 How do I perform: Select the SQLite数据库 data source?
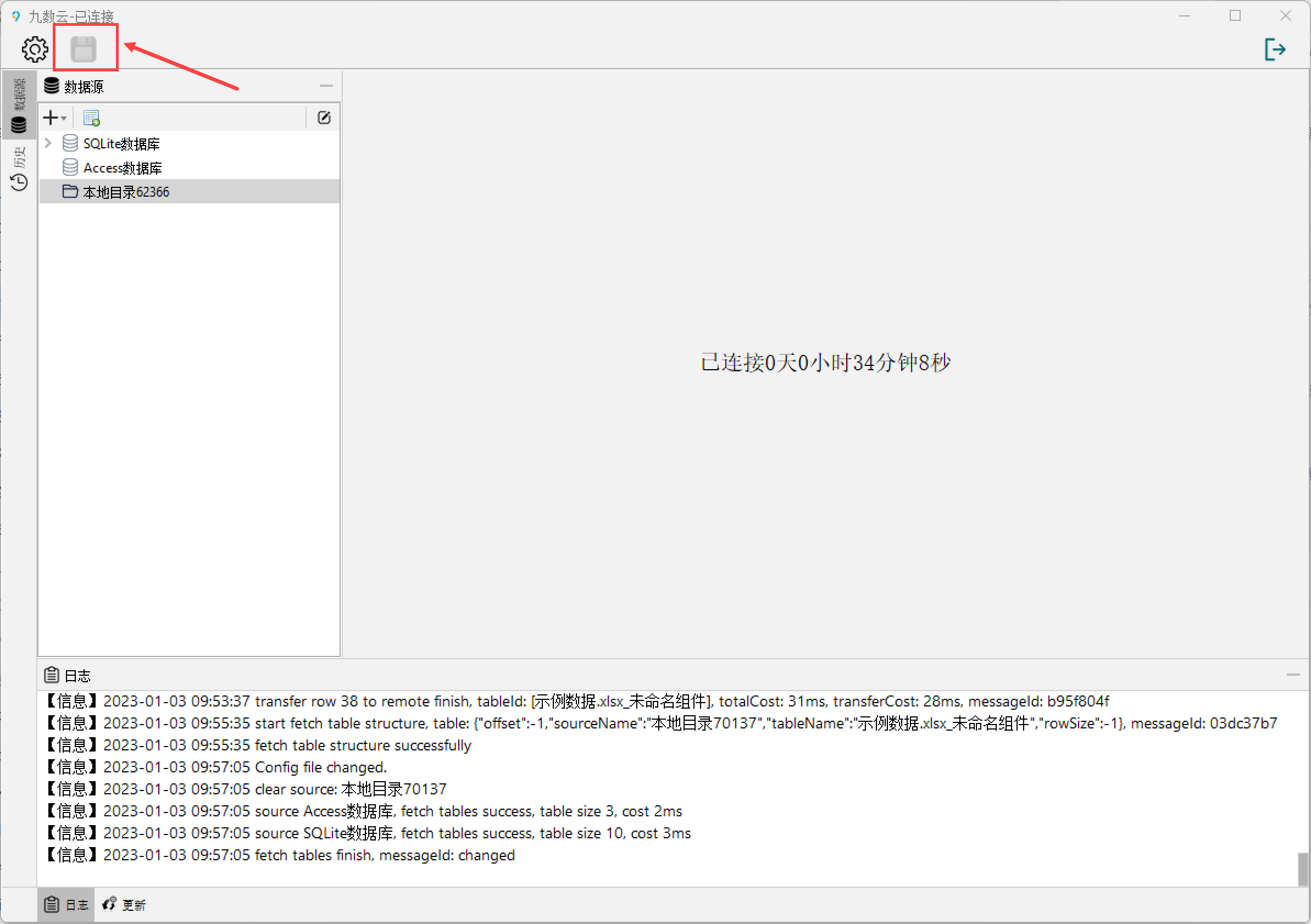click(121, 144)
